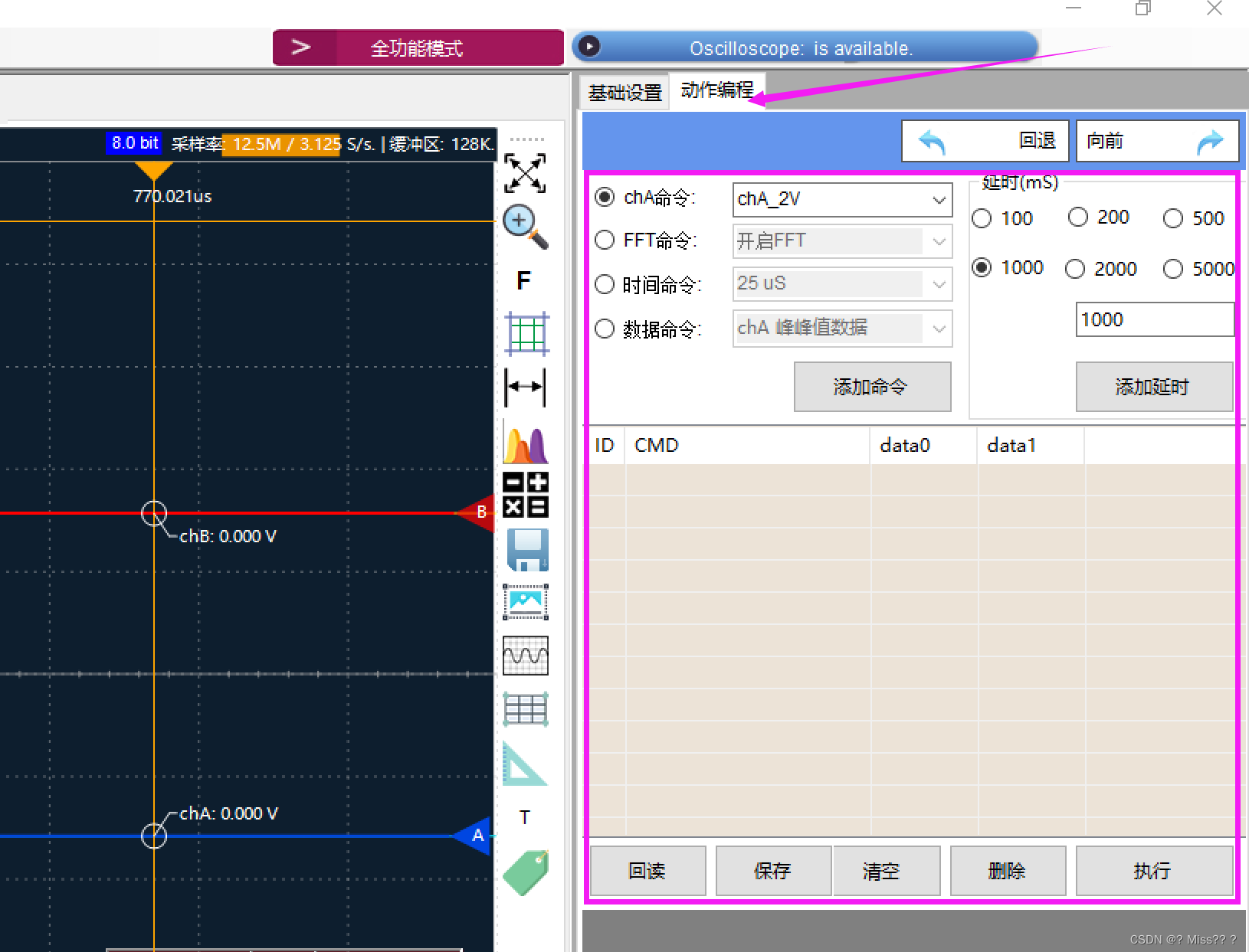The height and width of the screenshot is (952, 1249).
Task: Click the fit-to-screen expand arrows icon
Action: coord(525,172)
